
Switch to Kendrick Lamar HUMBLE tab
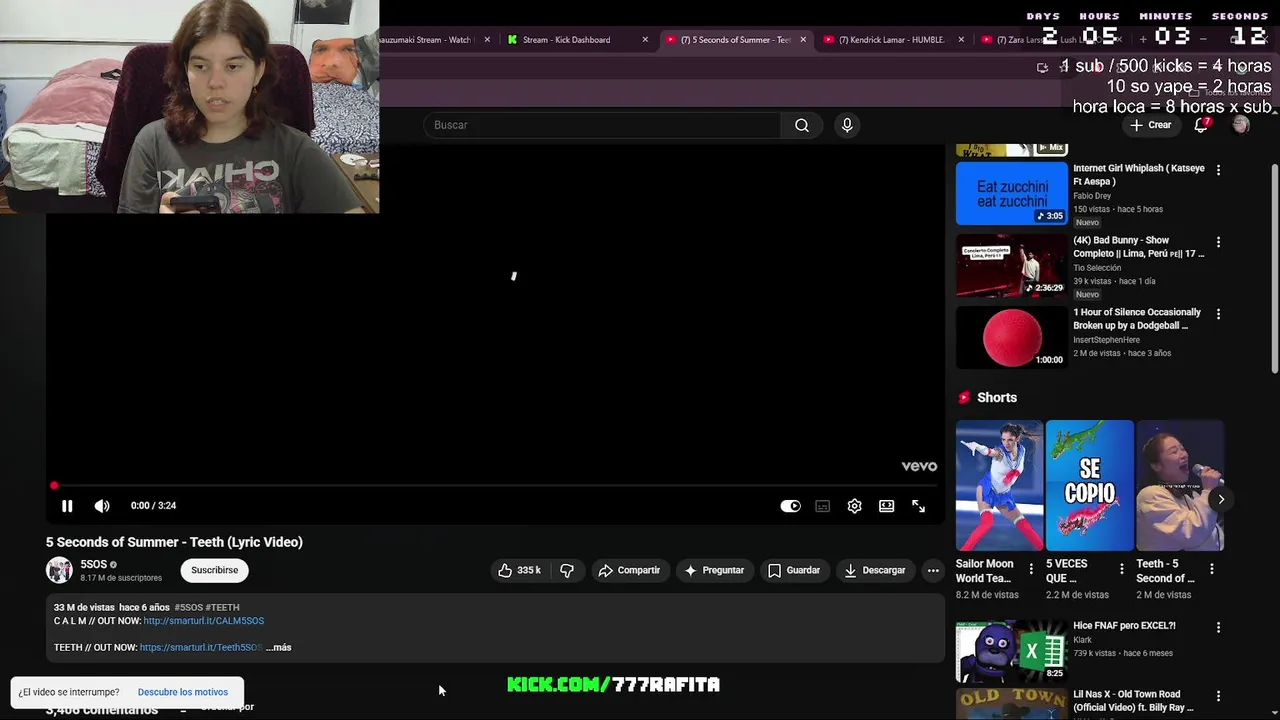click(x=892, y=40)
